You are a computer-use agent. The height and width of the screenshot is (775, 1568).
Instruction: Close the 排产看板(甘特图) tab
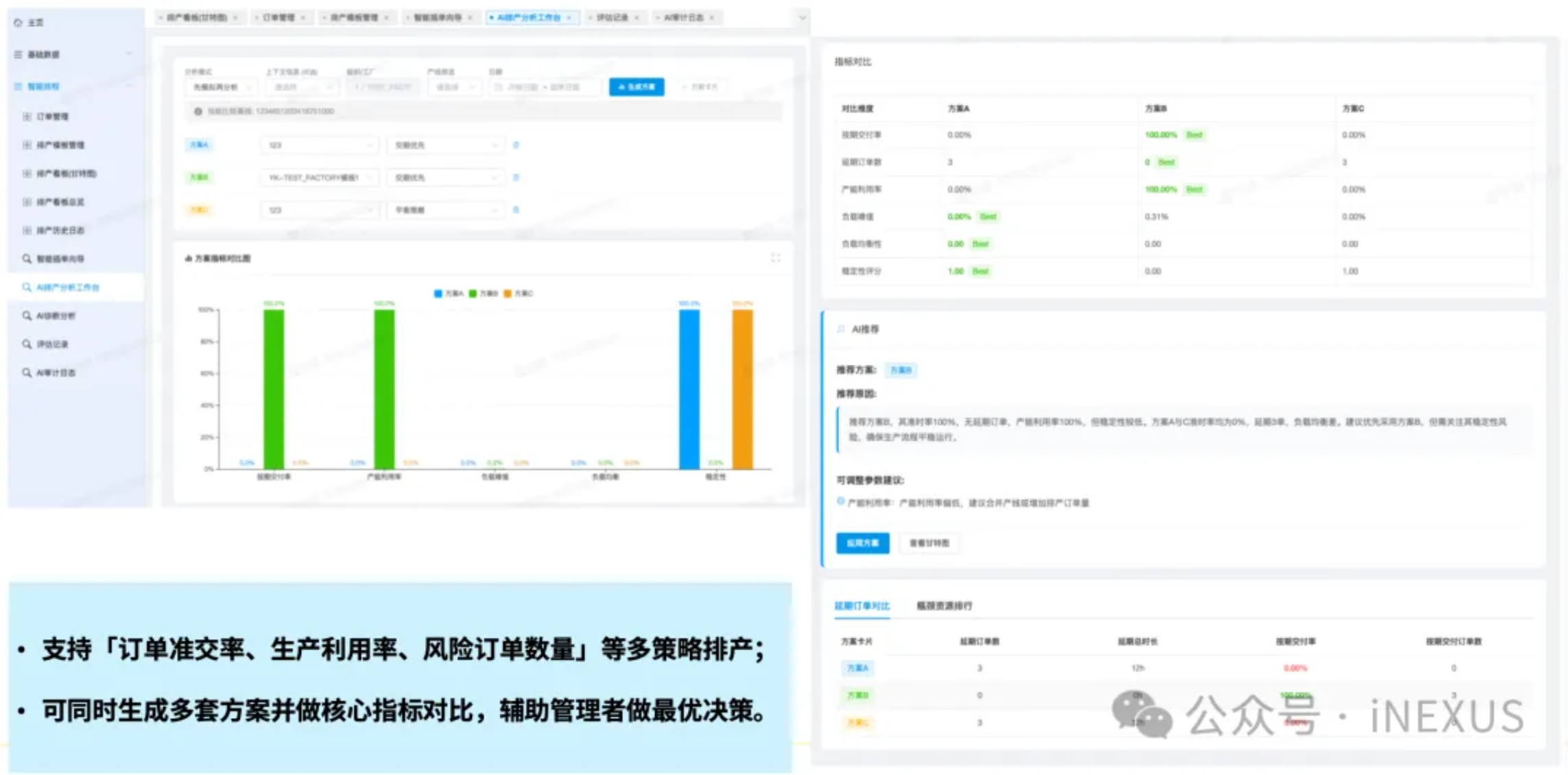click(x=235, y=17)
